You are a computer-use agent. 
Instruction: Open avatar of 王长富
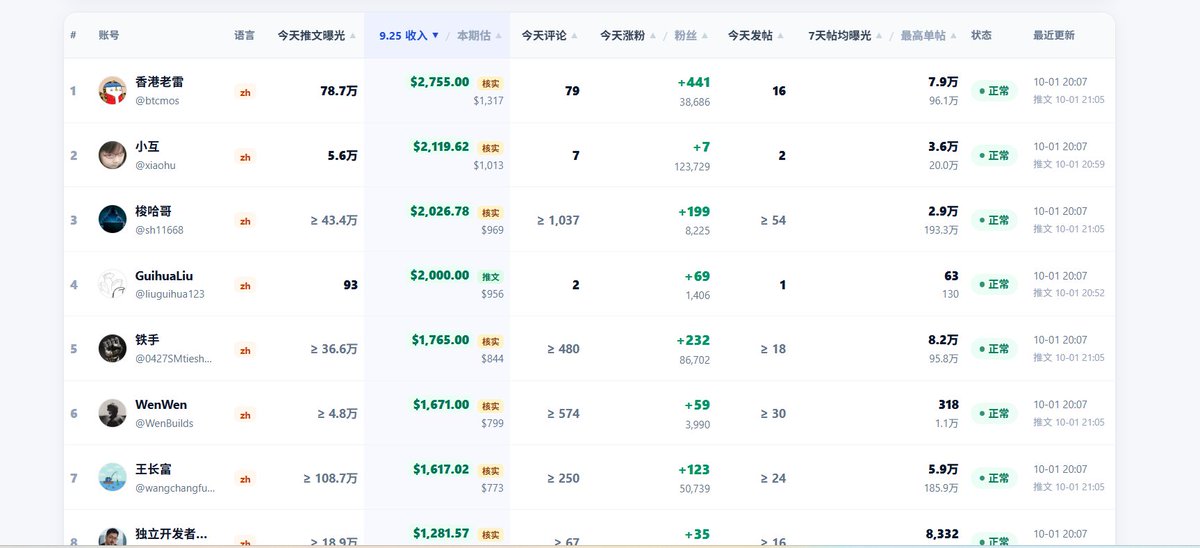(112, 478)
